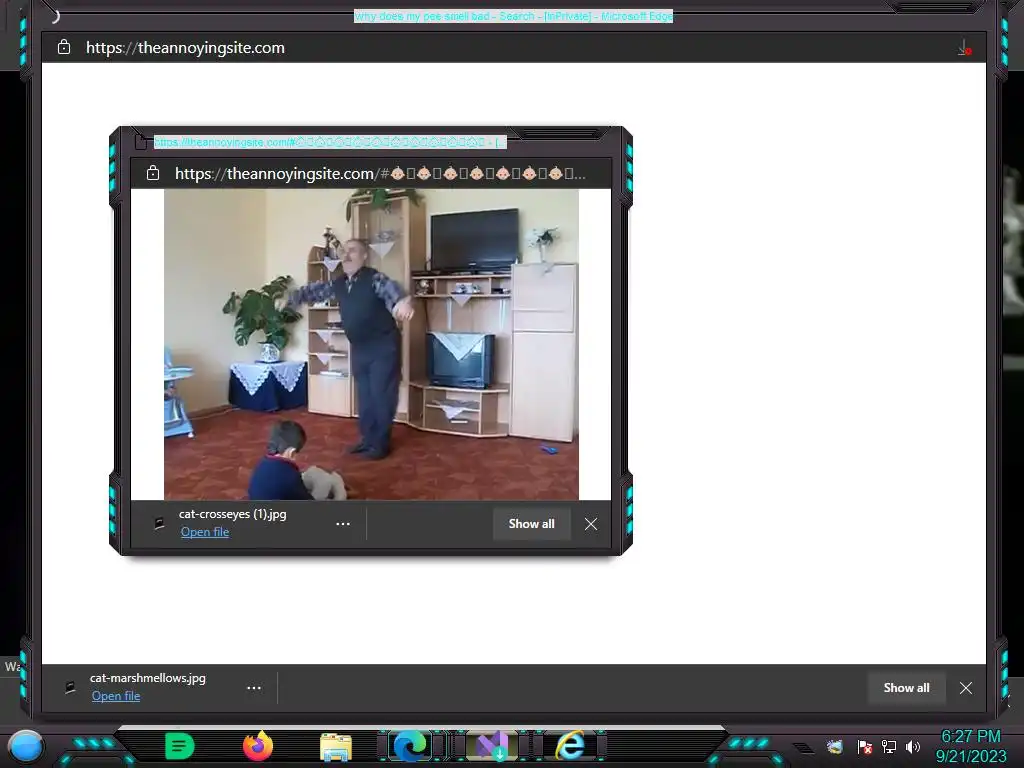Launch Firefox from the taskbar
The width and height of the screenshot is (1024, 768).
coord(258,746)
